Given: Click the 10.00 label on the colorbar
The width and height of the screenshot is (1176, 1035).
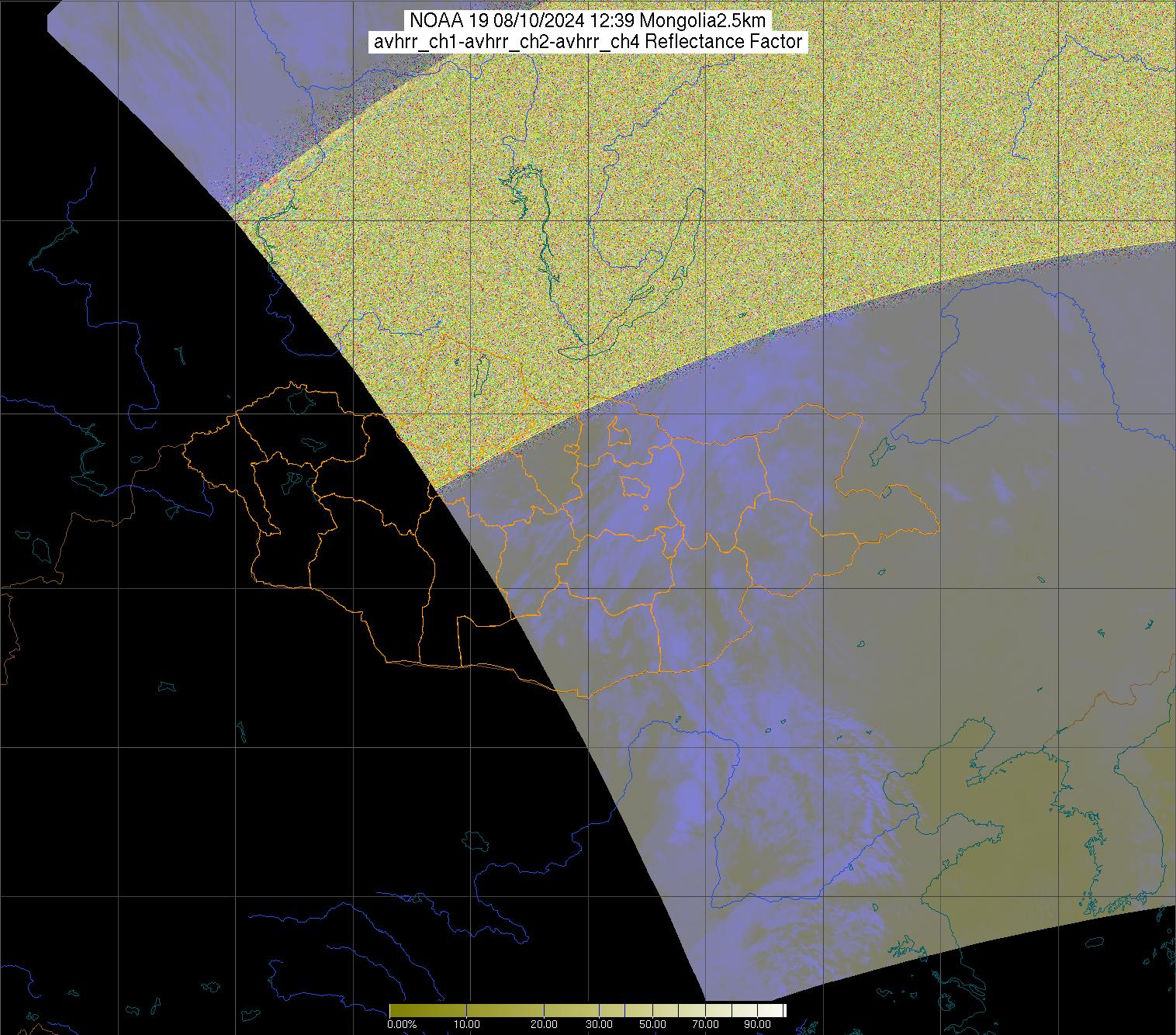Looking at the screenshot, I should (465, 1026).
